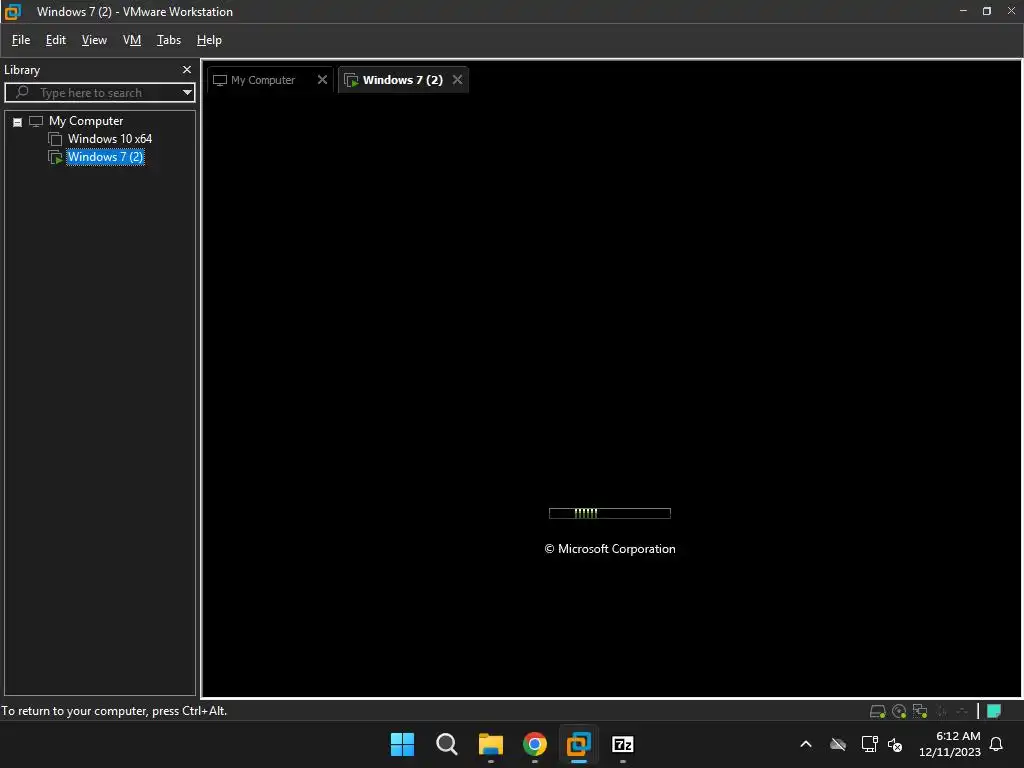
Task: Open the Library search dropdown arrow
Action: pos(187,93)
